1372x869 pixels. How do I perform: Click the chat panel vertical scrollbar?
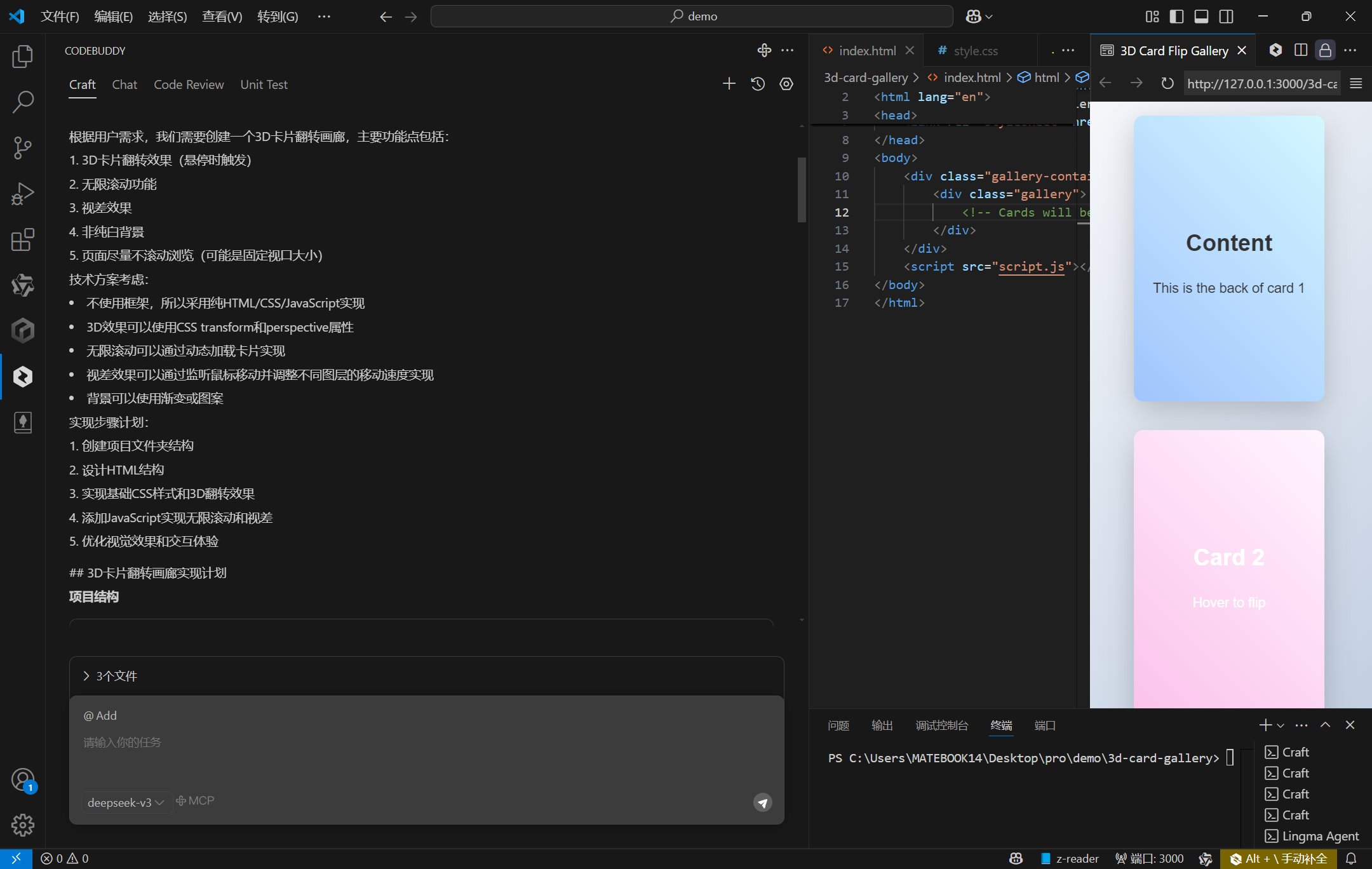pos(802,189)
